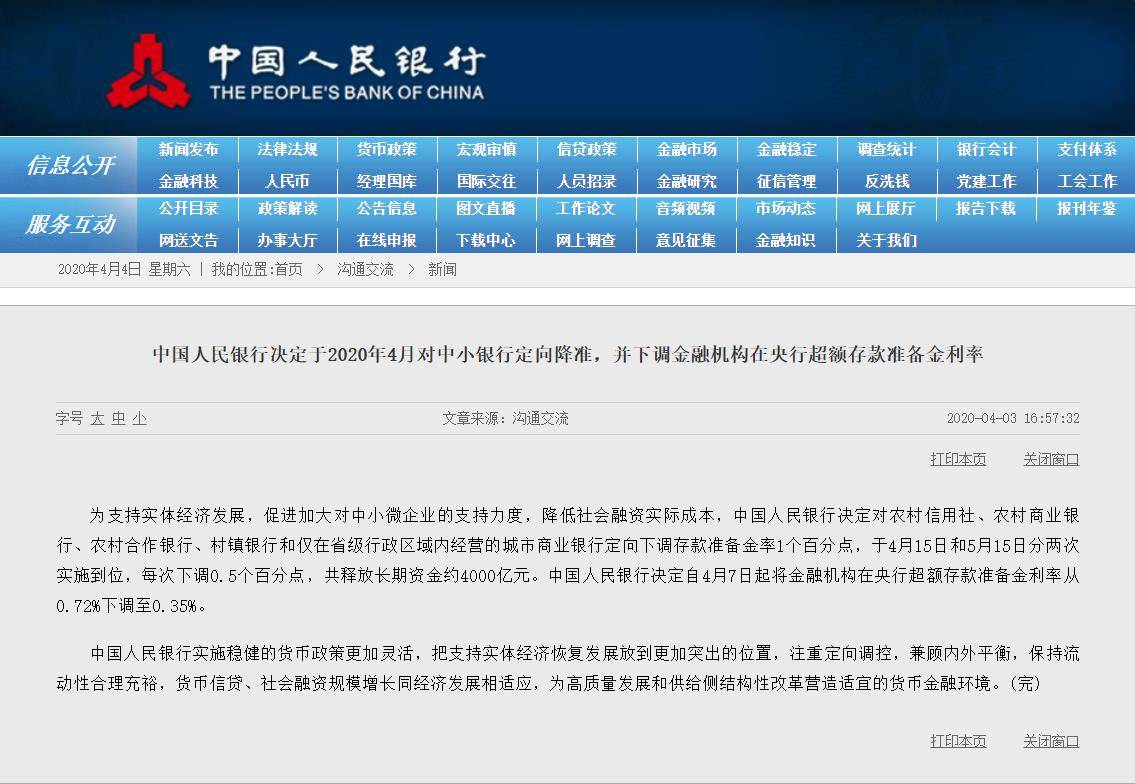Image resolution: width=1135 pixels, height=784 pixels.
Task: Open 报告下载 section
Action: pos(985,208)
